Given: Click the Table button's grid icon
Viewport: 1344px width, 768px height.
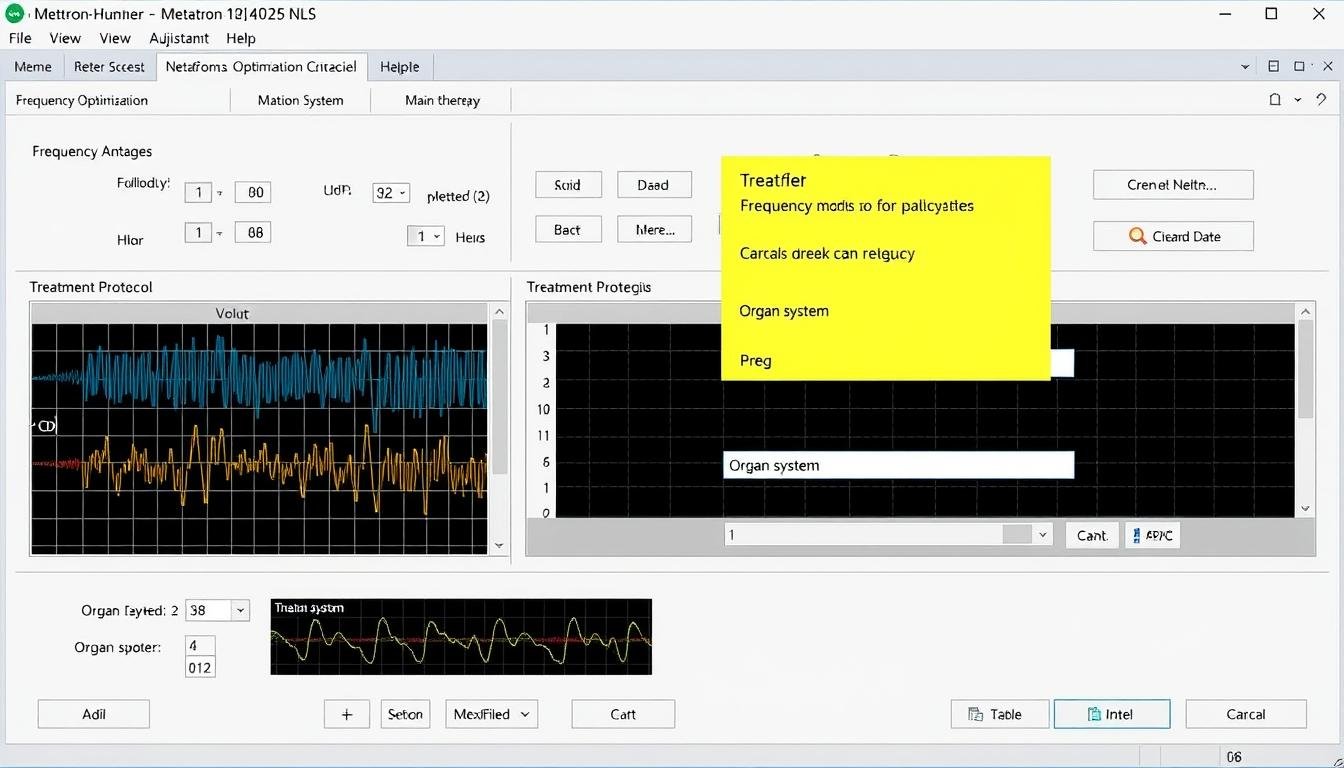Looking at the screenshot, I should [975, 714].
